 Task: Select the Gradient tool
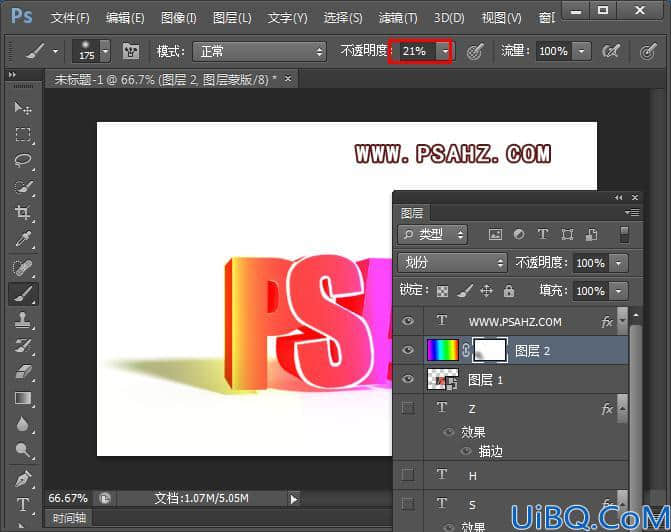[x=23, y=398]
